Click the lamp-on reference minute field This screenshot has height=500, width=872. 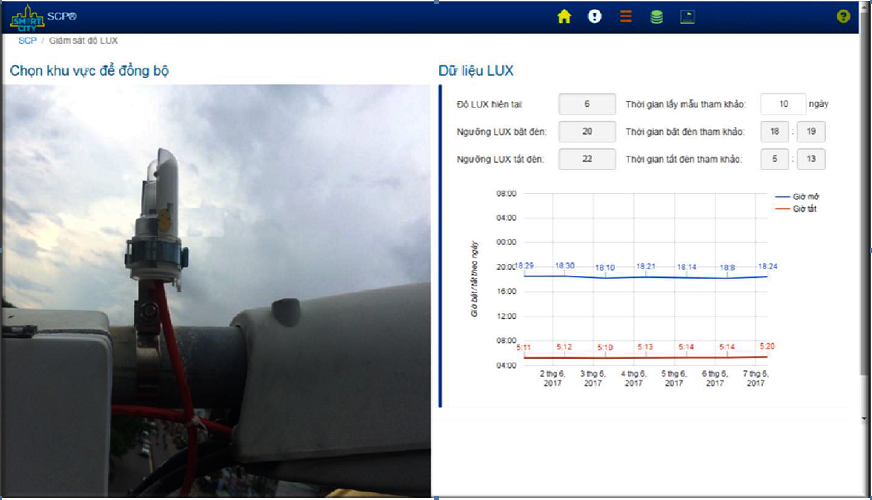point(811,132)
